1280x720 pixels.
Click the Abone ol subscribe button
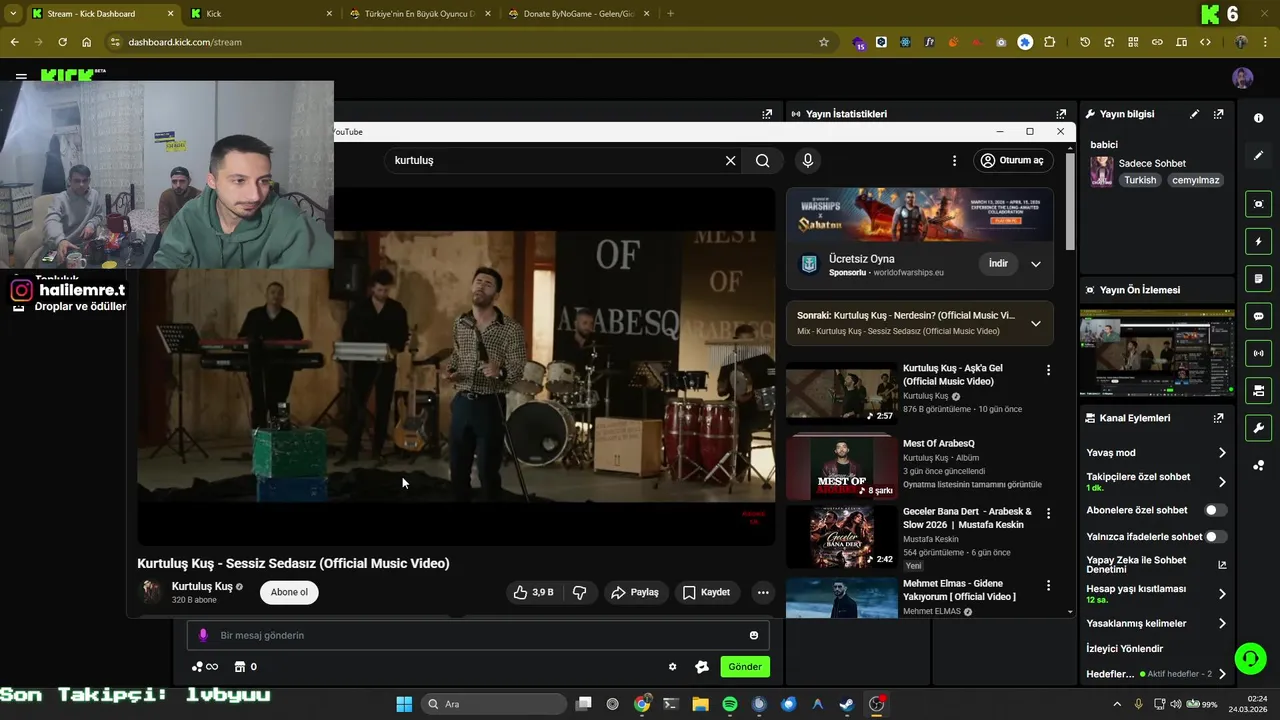click(289, 592)
